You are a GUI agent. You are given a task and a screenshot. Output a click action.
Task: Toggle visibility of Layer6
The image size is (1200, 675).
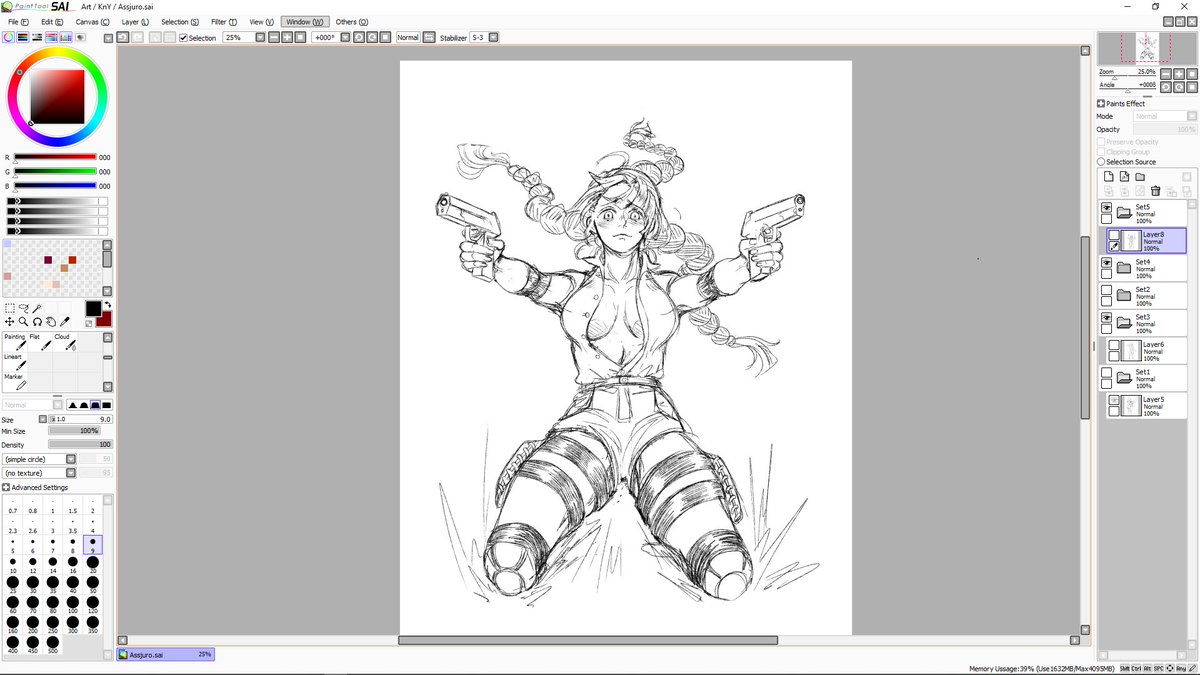(1113, 345)
